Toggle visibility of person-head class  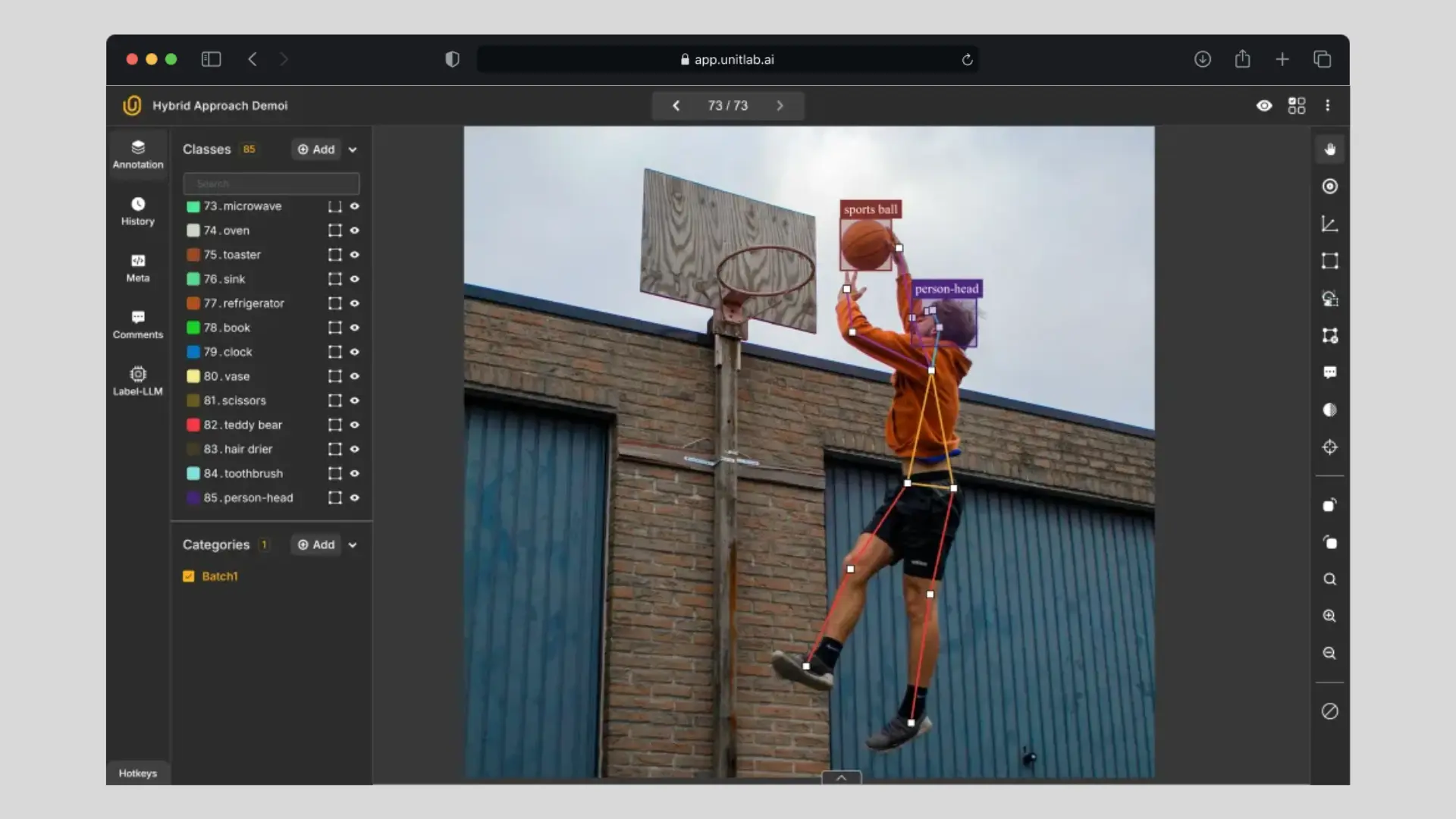click(354, 497)
